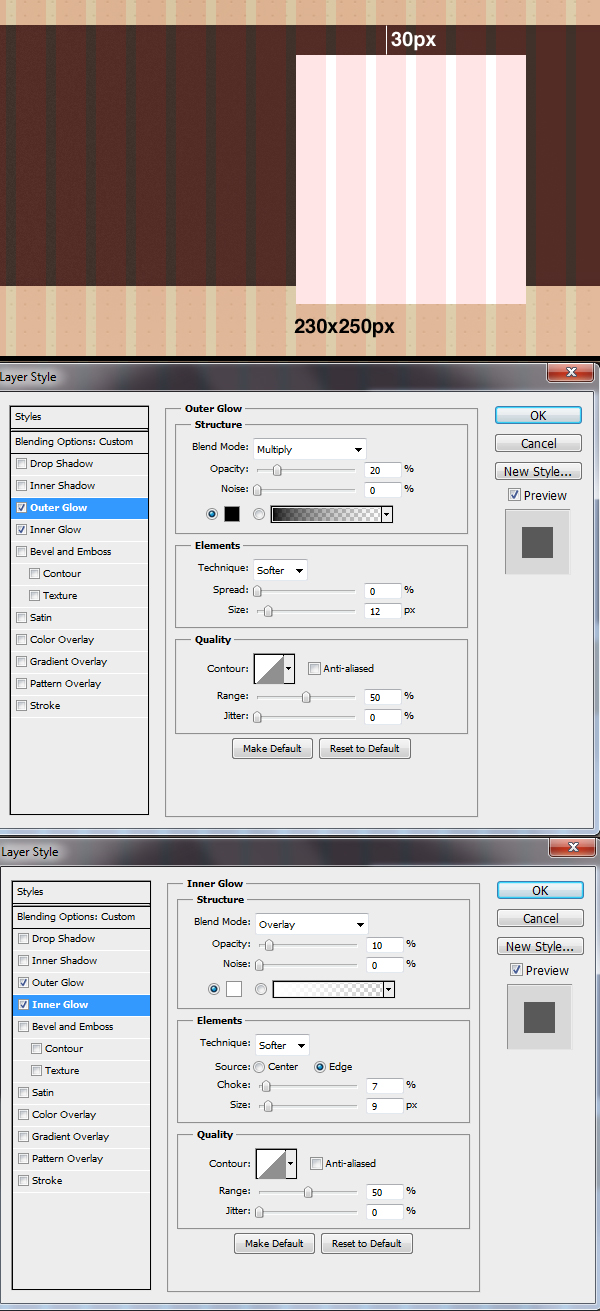Click Size field showing 9
Image resolution: width=600 pixels, height=1311 pixels.
385,1106
